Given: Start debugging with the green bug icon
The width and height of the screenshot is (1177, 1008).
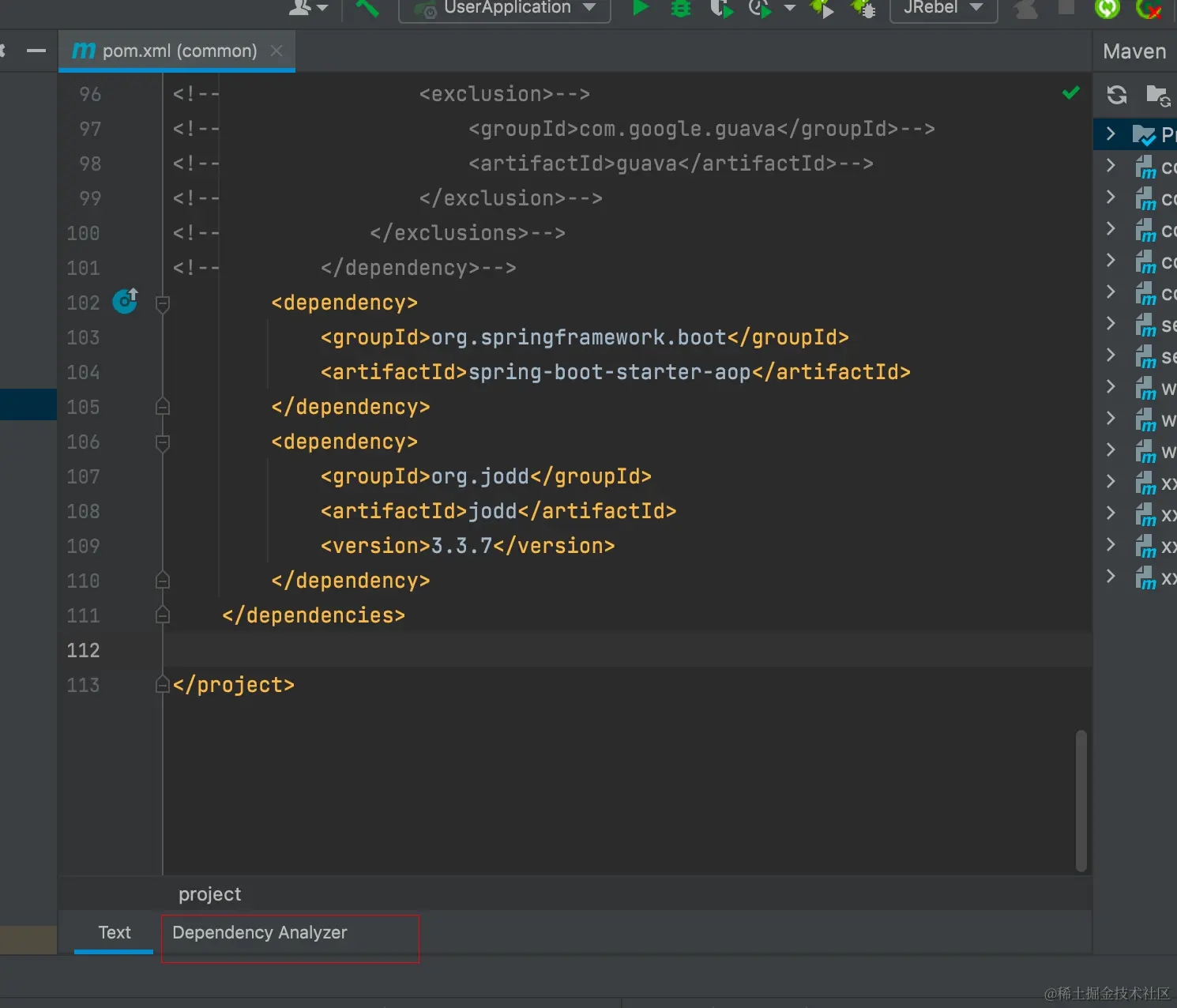Looking at the screenshot, I should (680, 8).
